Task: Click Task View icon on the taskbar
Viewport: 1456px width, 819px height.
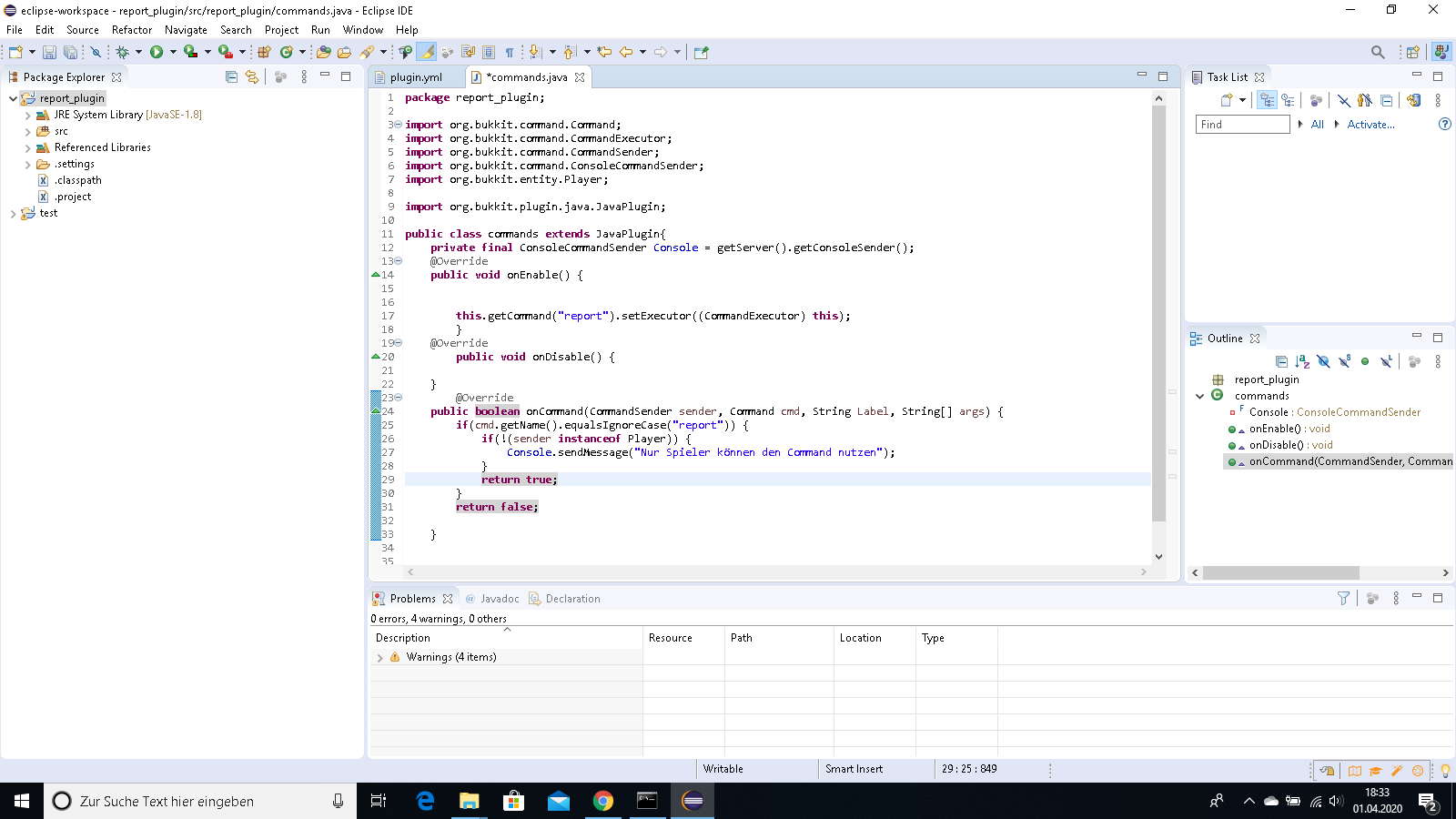Action: pyautogui.click(x=379, y=801)
